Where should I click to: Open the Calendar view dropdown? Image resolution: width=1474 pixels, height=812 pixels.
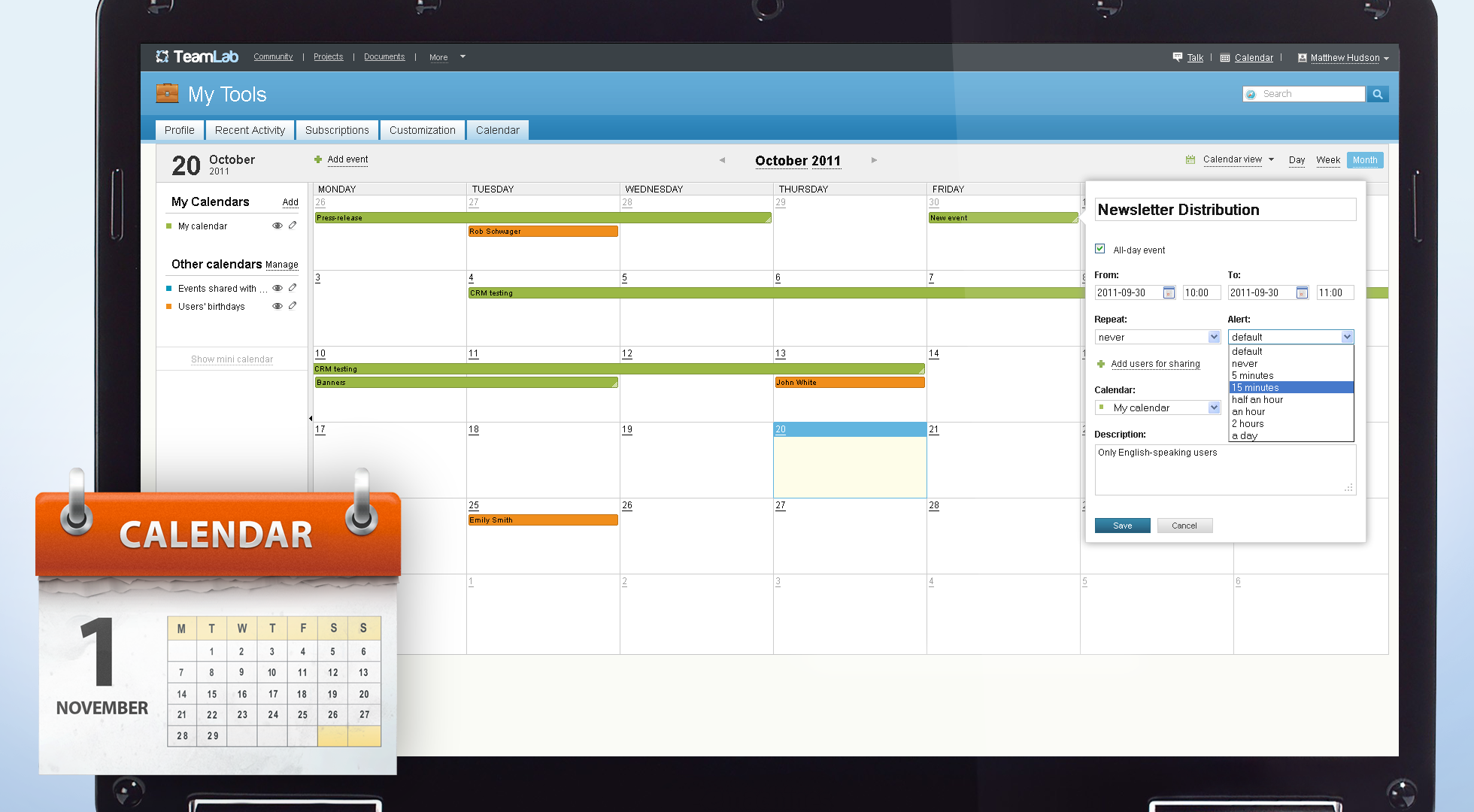1238,159
